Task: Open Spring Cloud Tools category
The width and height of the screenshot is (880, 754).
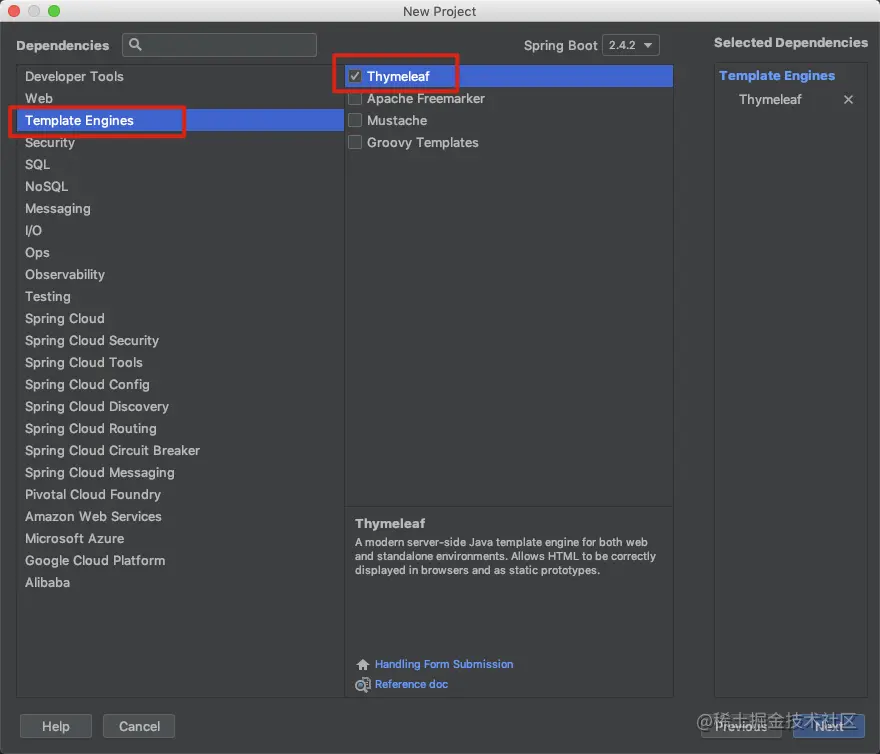Action: coord(180,363)
